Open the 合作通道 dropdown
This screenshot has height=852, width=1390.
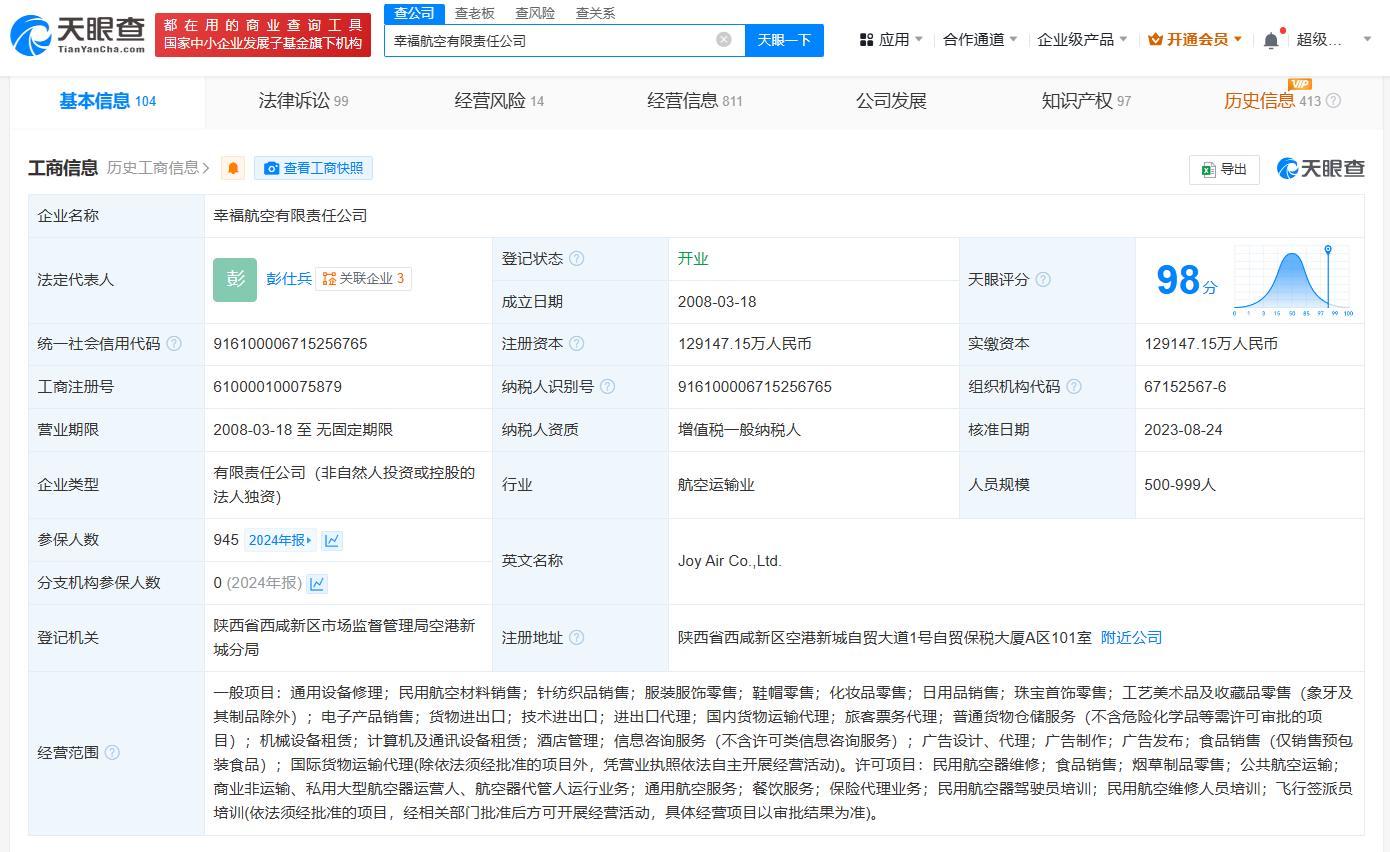tap(980, 40)
